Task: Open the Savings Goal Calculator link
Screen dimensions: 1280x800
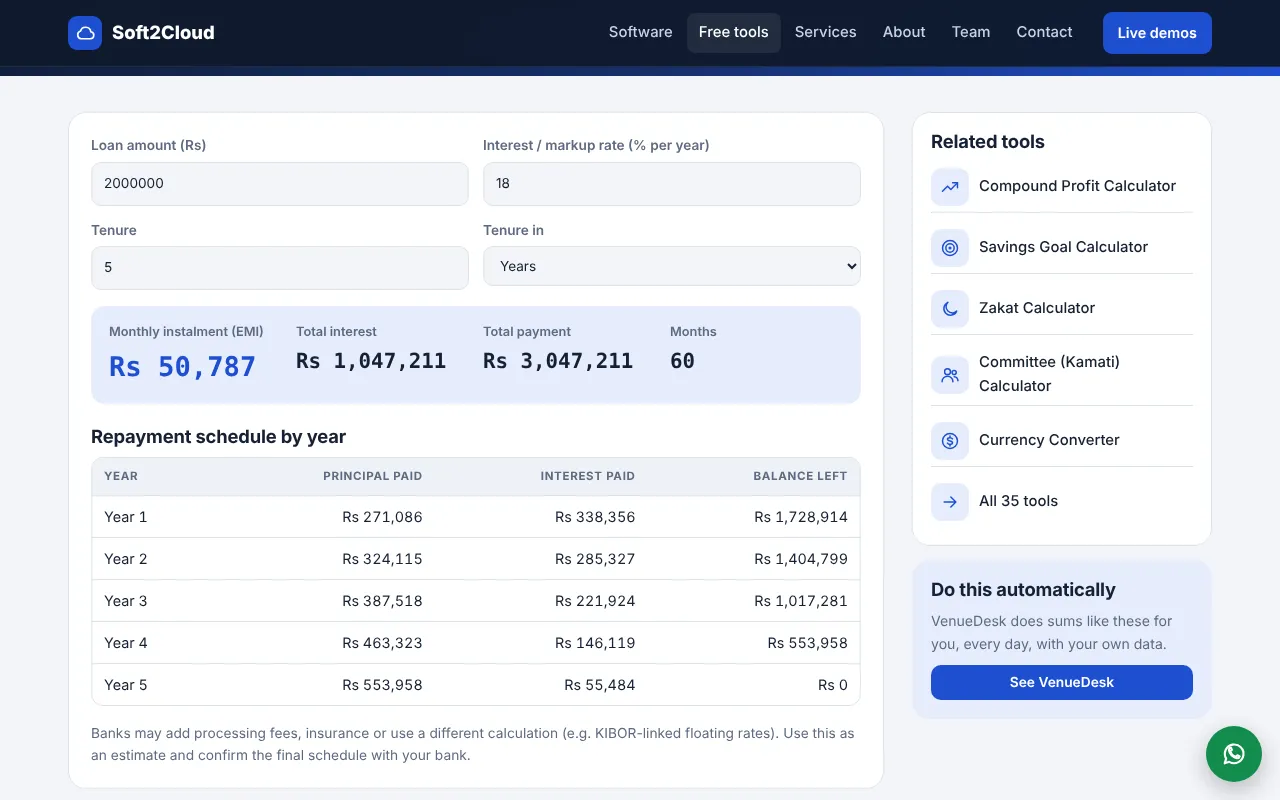Action: 1062,247
